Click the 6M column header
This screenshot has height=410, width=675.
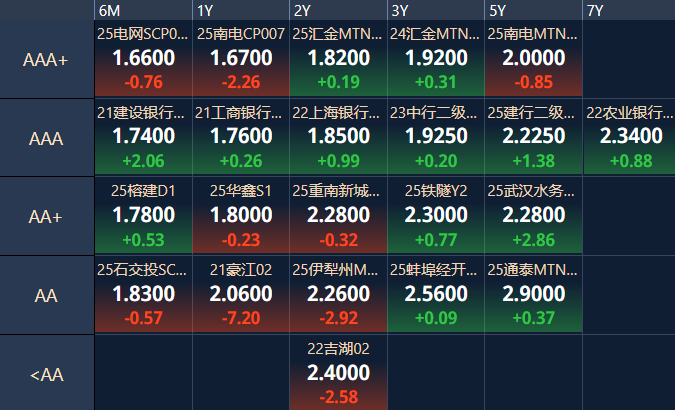click(143, 10)
